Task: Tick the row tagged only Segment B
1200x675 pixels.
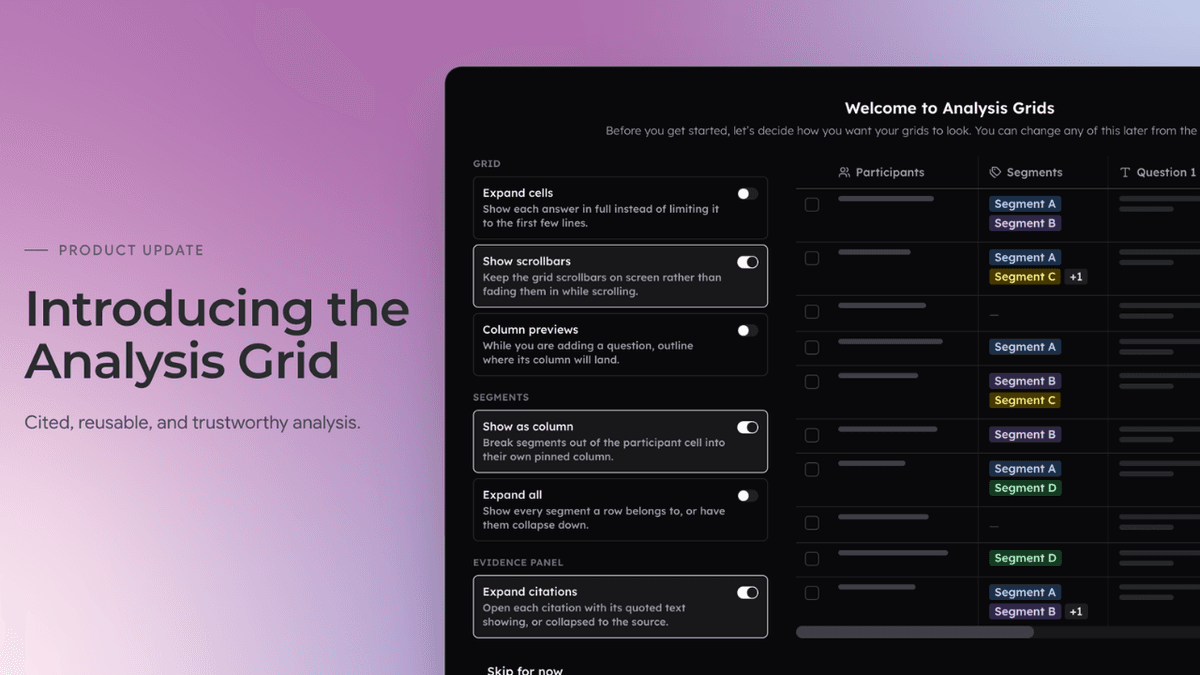Action: [812, 435]
